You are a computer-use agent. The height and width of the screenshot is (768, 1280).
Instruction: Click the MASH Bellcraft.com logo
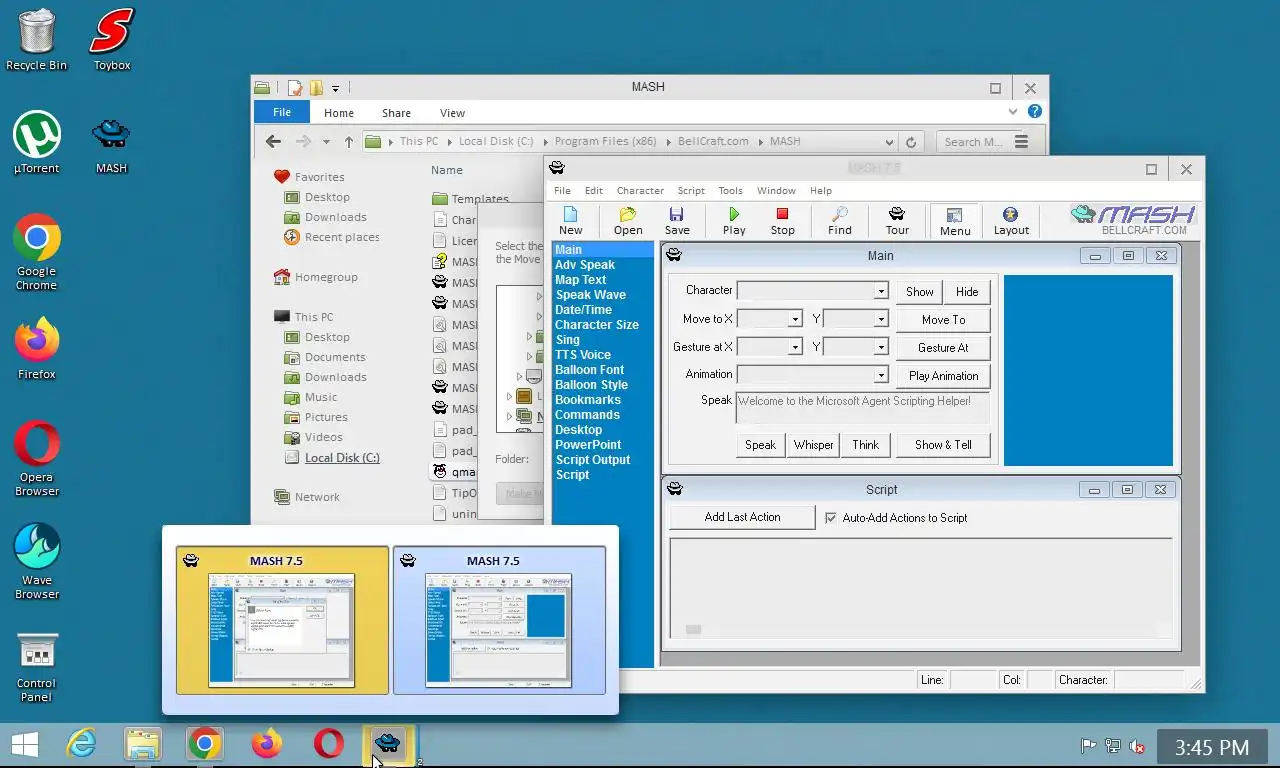click(x=1133, y=220)
